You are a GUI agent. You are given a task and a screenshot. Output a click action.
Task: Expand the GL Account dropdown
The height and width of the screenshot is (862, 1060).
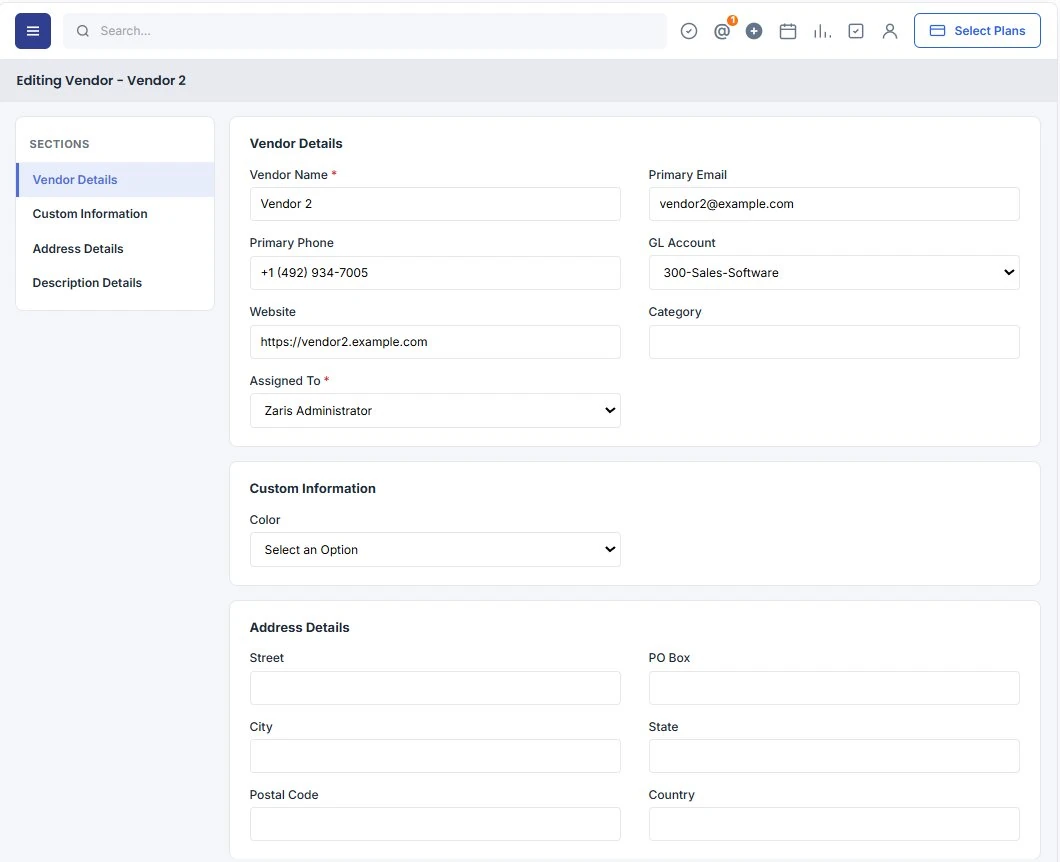click(x=834, y=272)
